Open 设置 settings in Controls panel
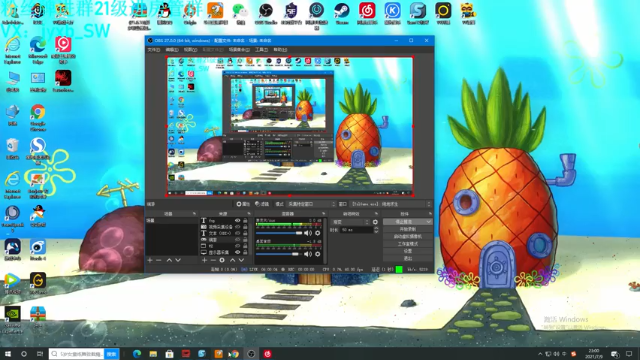 point(407,251)
